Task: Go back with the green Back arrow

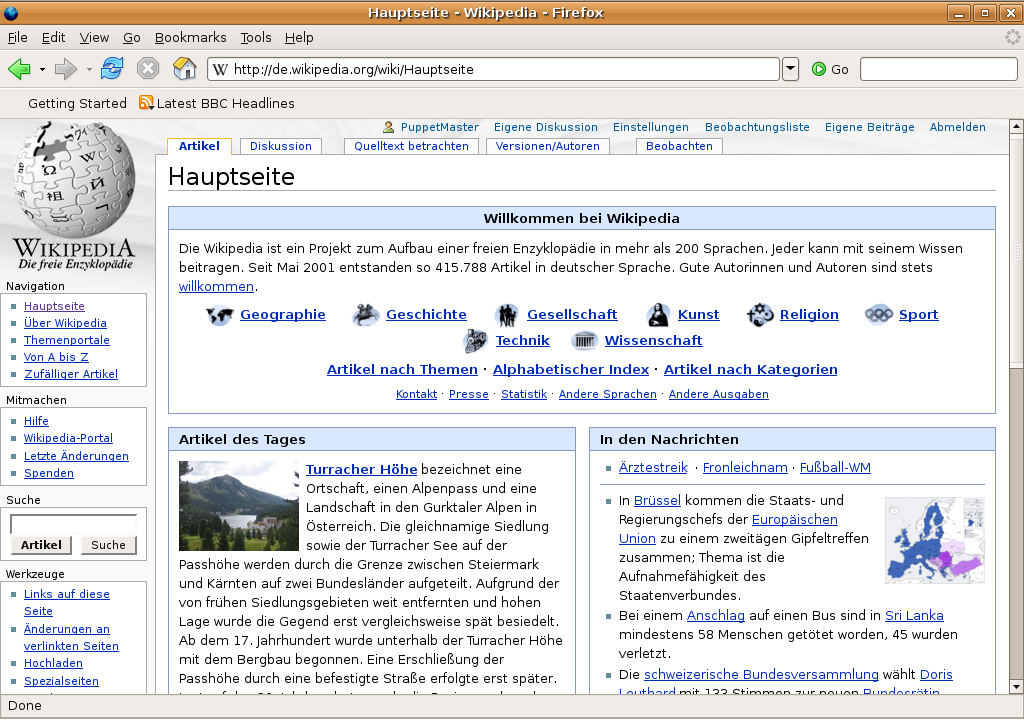Action: tap(20, 69)
